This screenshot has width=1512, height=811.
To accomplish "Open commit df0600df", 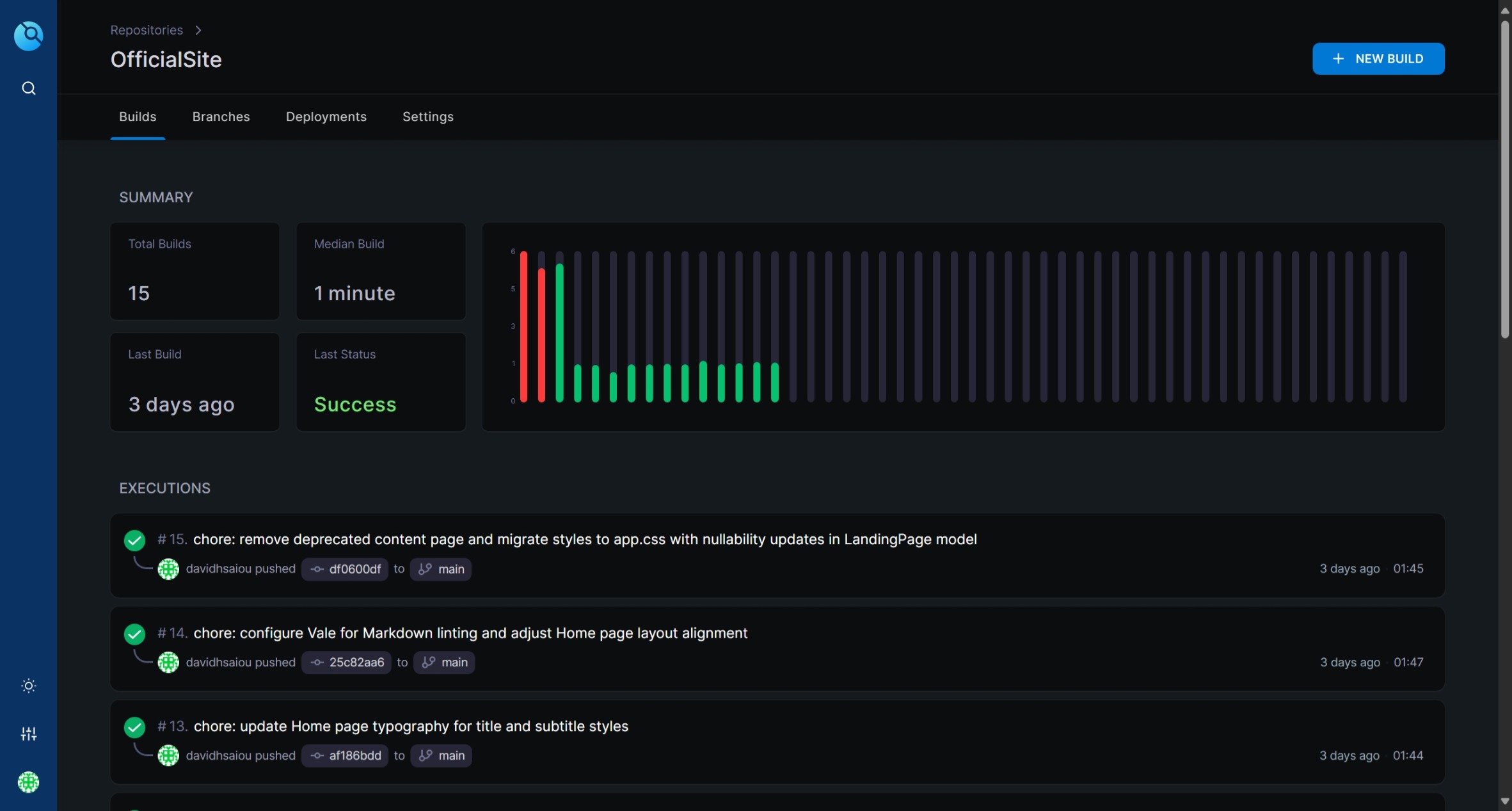I will pyautogui.click(x=345, y=569).
